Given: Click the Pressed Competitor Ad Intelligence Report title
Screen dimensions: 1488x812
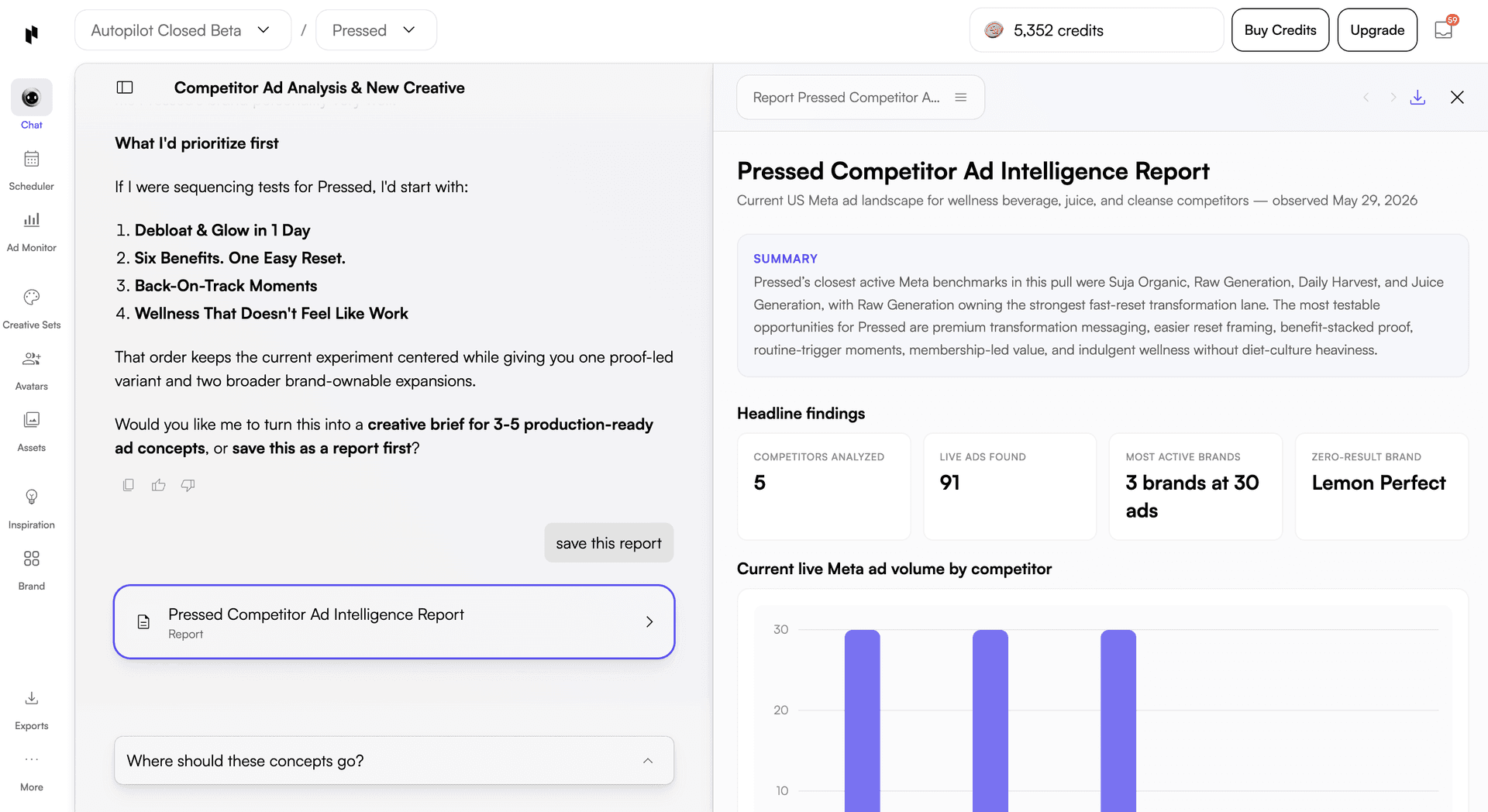Looking at the screenshot, I should (x=973, y=171).
